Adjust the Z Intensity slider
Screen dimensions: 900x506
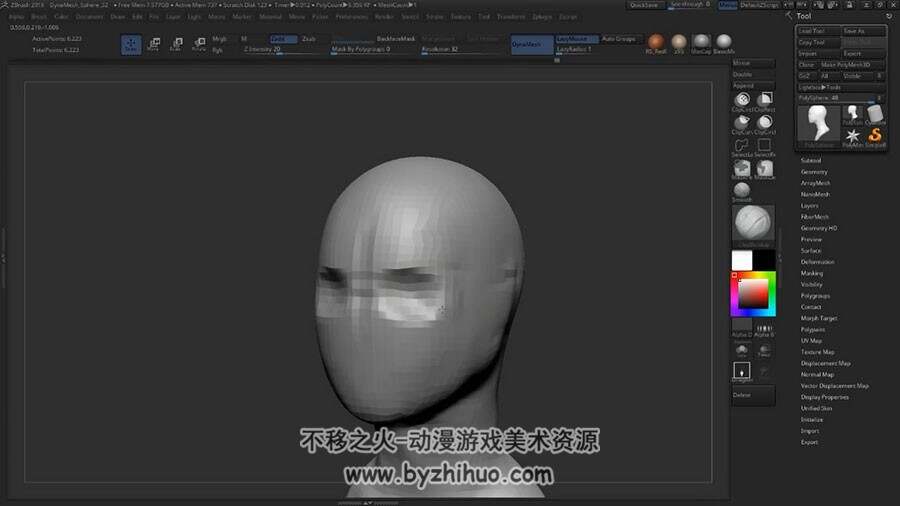281,50
